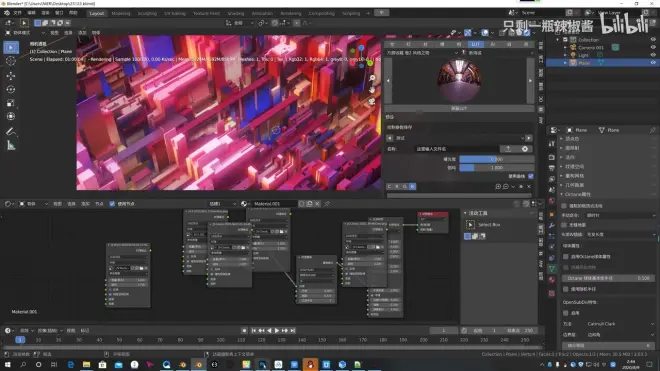Open the Object Data green triangle tab

tap(552, 269)
